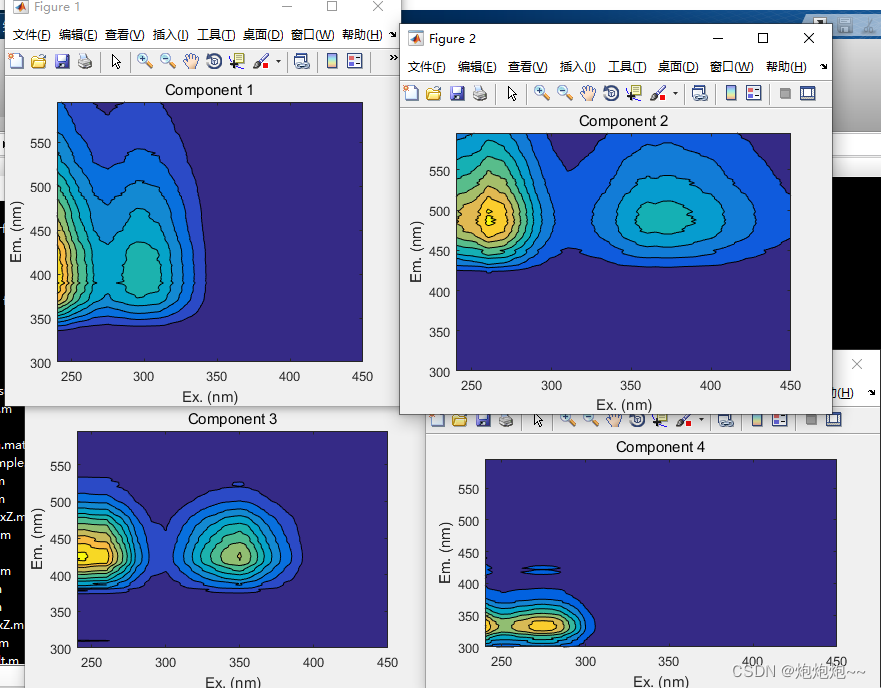Open 窗口(W) menu in Figure 2
881x688 pixels.
click(731, 67)
